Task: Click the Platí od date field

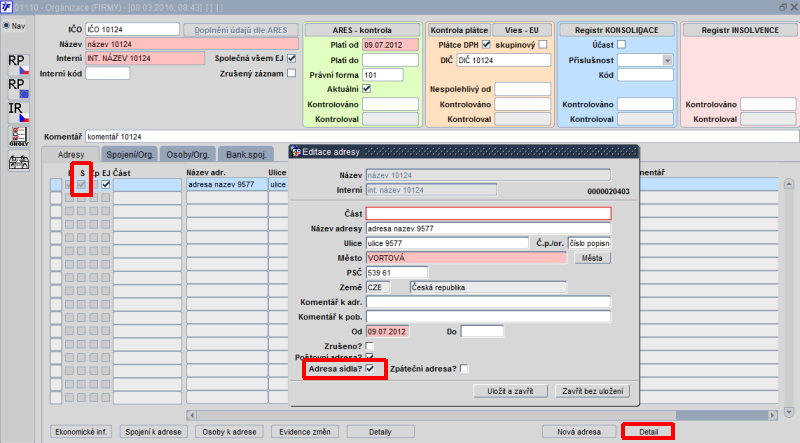Action: (x=390, y=45)
